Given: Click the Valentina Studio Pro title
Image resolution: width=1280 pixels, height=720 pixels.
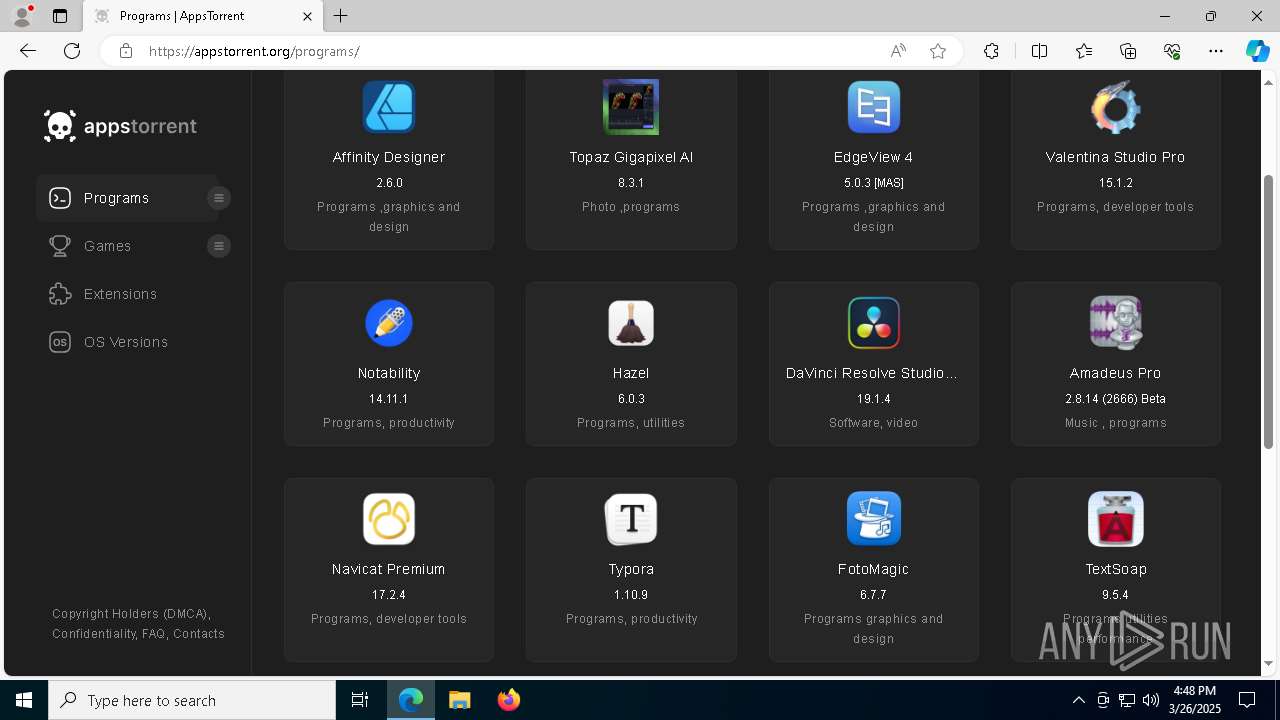Looking at the screenshot, I should pyautogui.click(x=1115, y=157).
